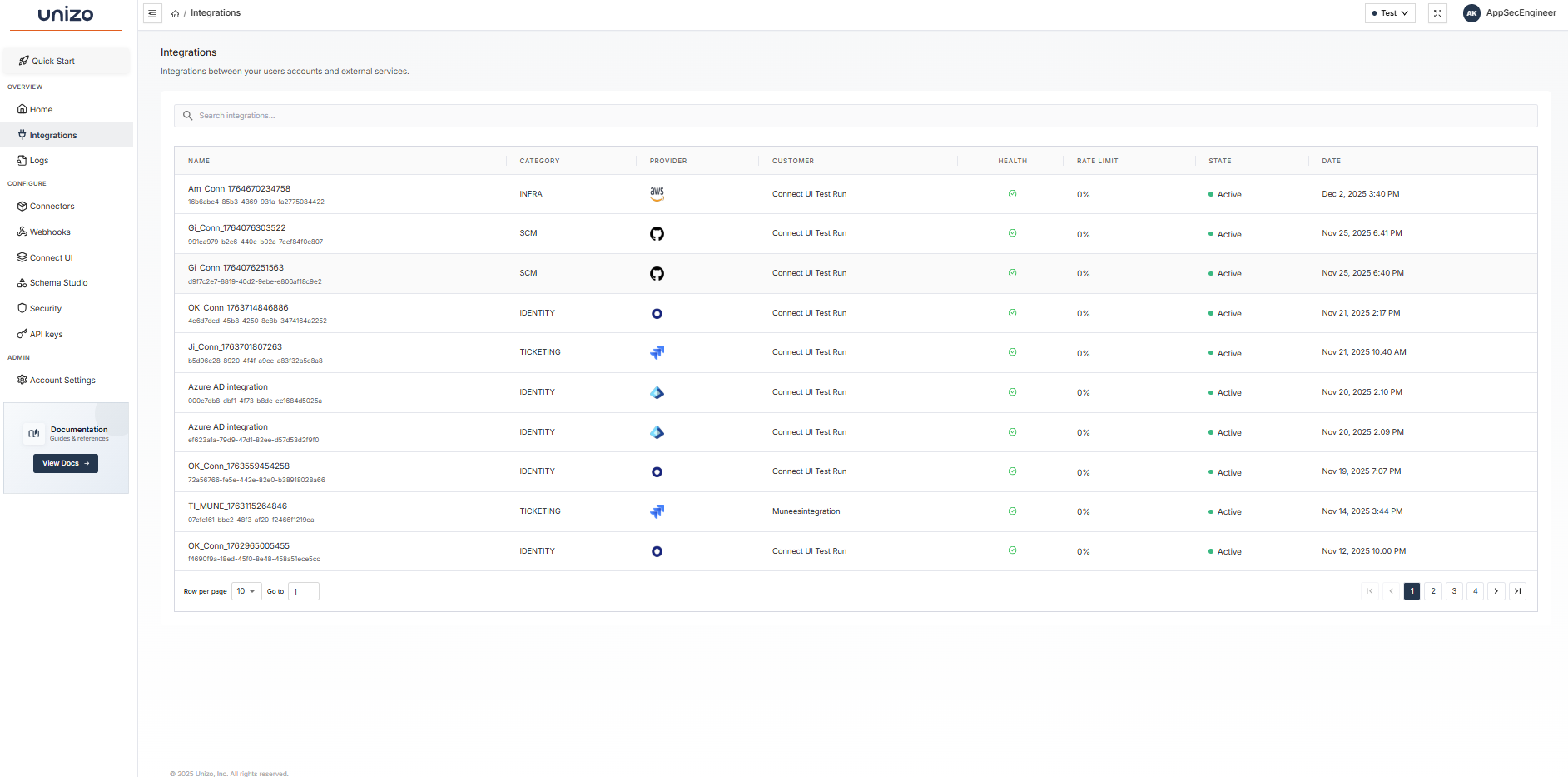1568x777 pixels.
Task: Click the search magnifier icon
Action: click(x=188, y=116)
